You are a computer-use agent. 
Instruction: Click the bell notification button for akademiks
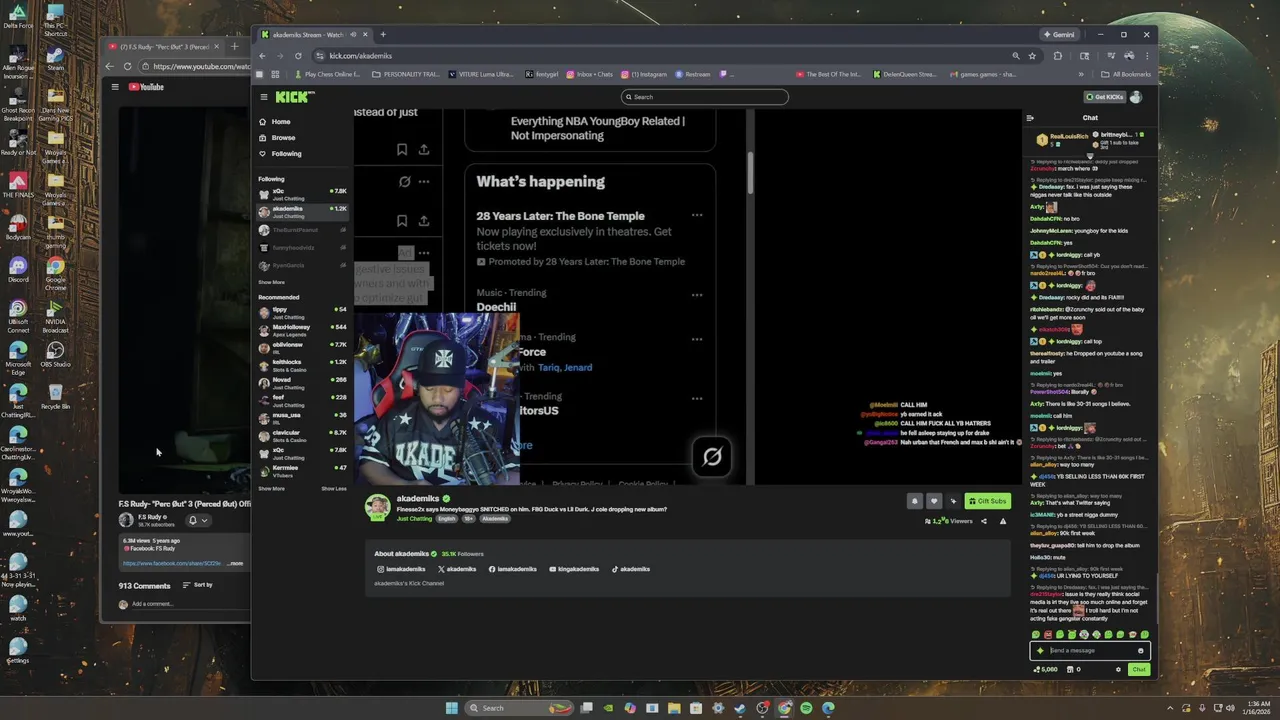point(914,501)
